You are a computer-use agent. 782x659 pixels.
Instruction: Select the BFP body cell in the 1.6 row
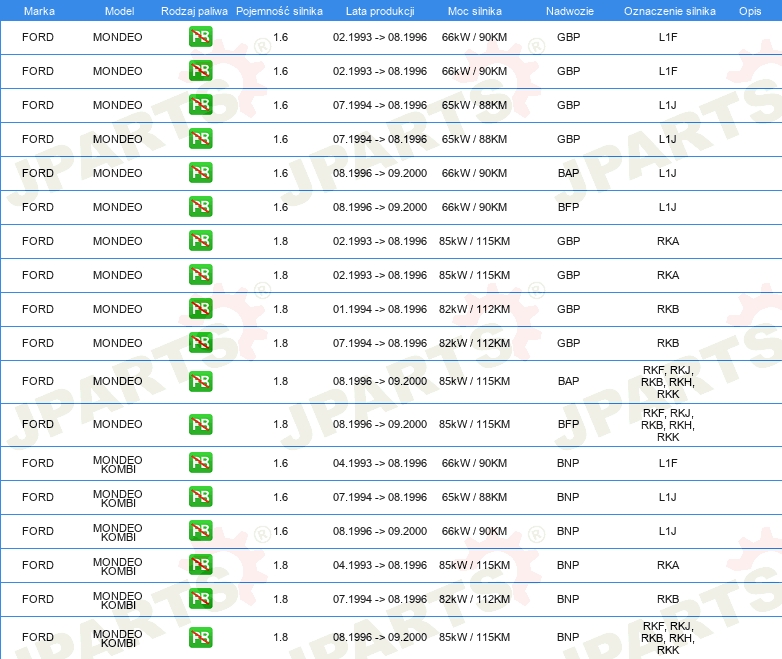569,207
